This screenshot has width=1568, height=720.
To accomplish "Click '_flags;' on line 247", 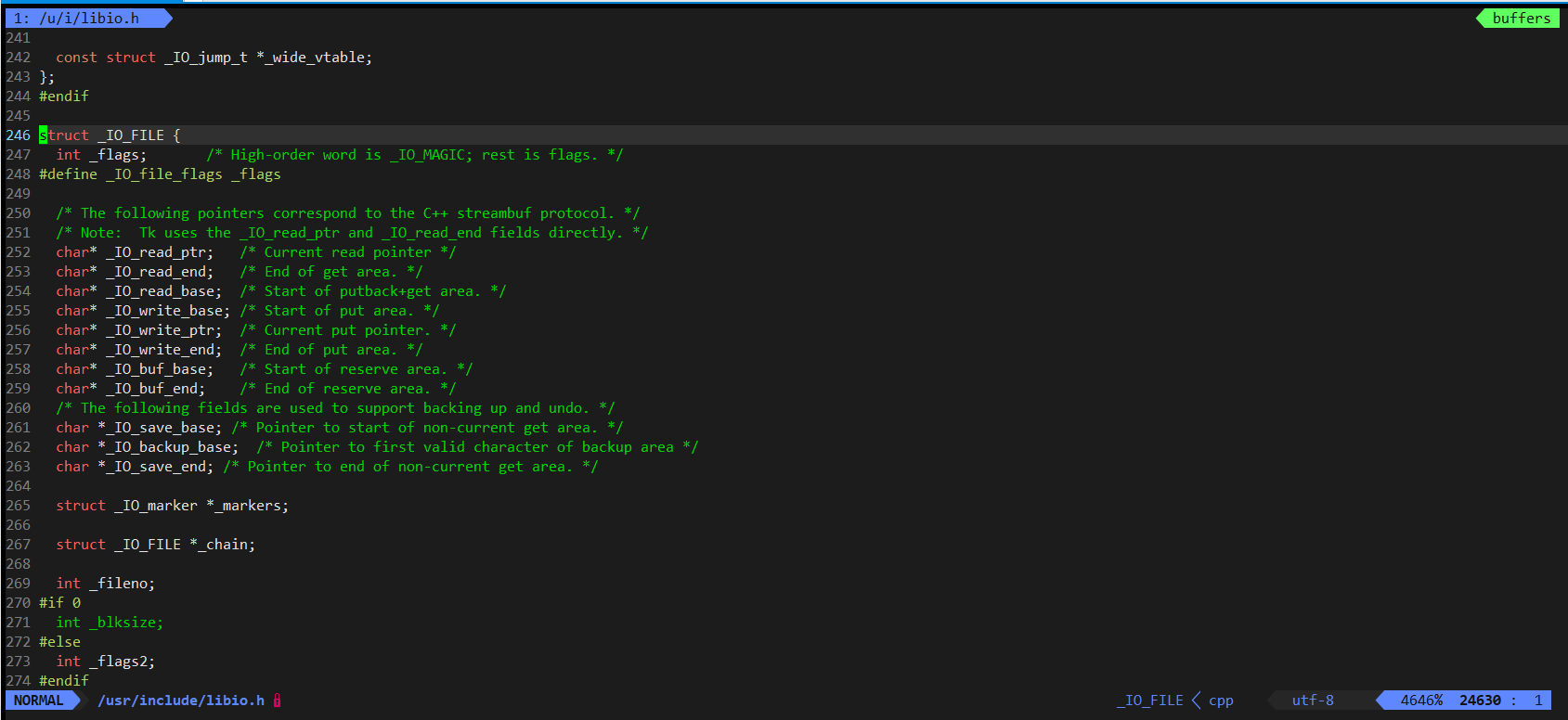I will 118,155.
